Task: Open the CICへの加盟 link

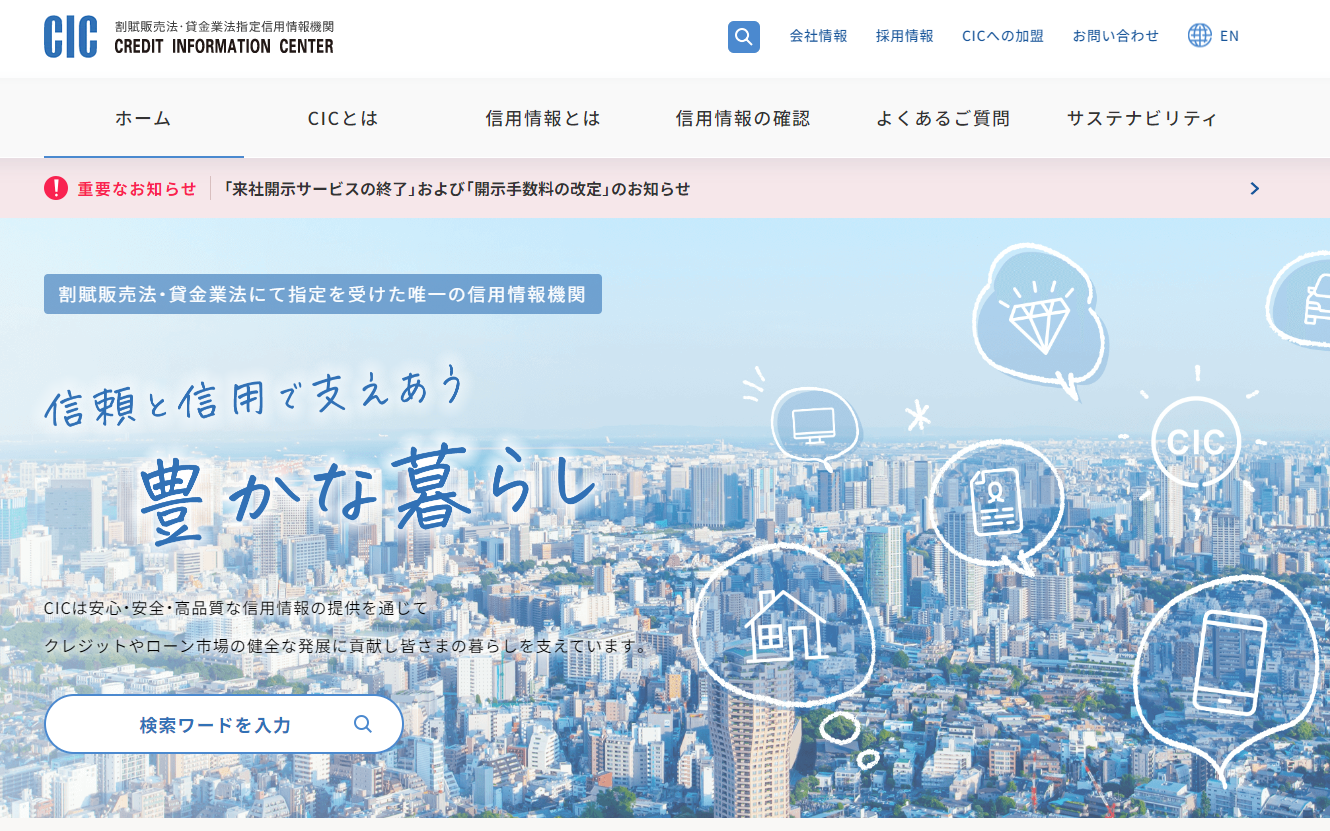Action: (1002, 35)
